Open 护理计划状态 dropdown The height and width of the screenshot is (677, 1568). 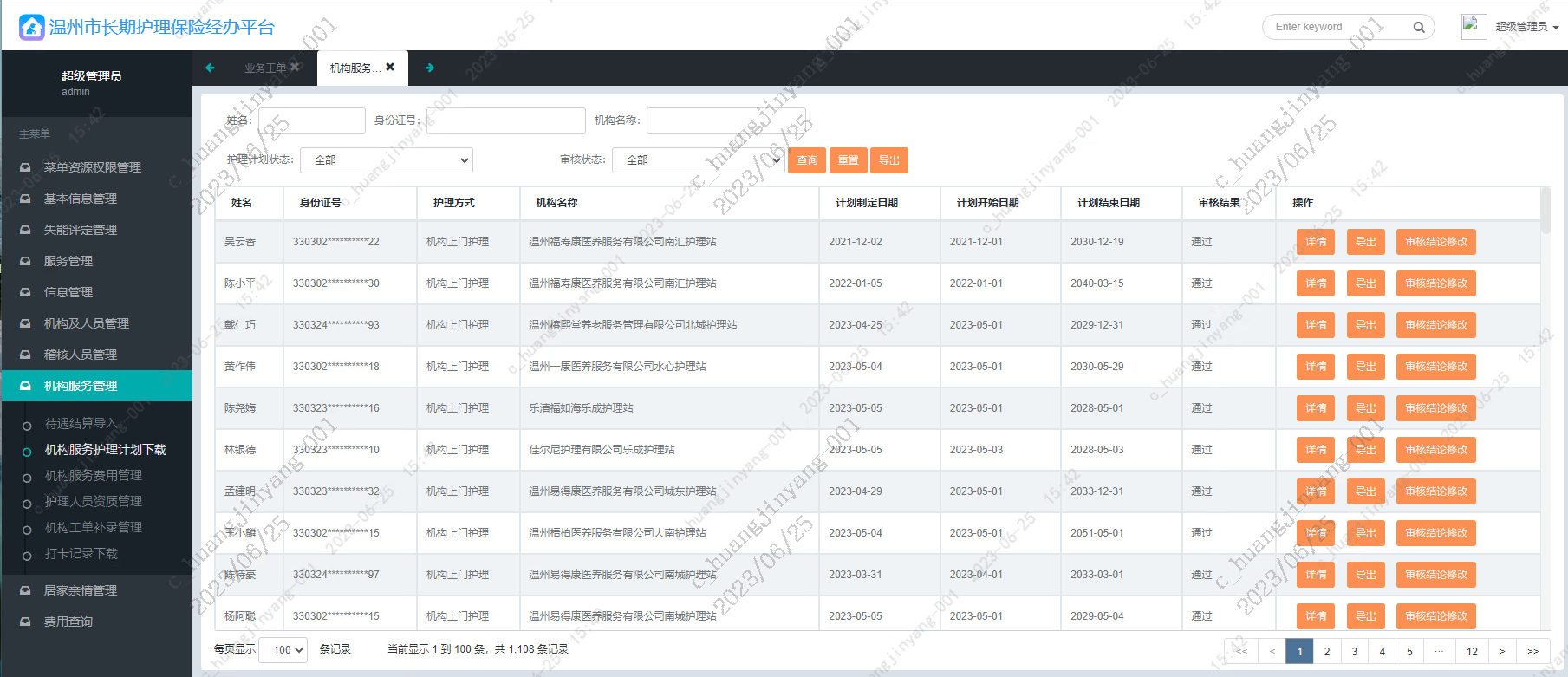tap(387, 160)
